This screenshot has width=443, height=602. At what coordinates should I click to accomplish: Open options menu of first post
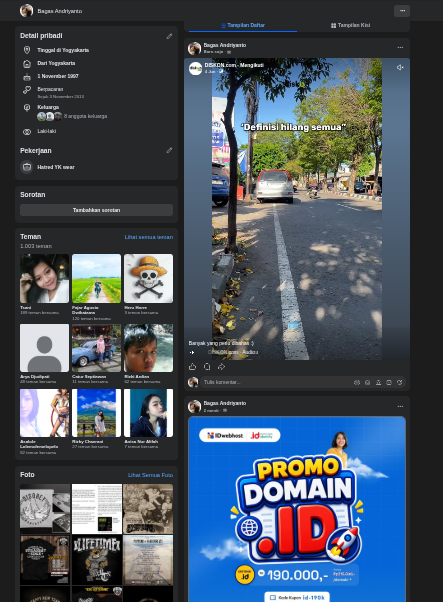(x=400, y=48)
